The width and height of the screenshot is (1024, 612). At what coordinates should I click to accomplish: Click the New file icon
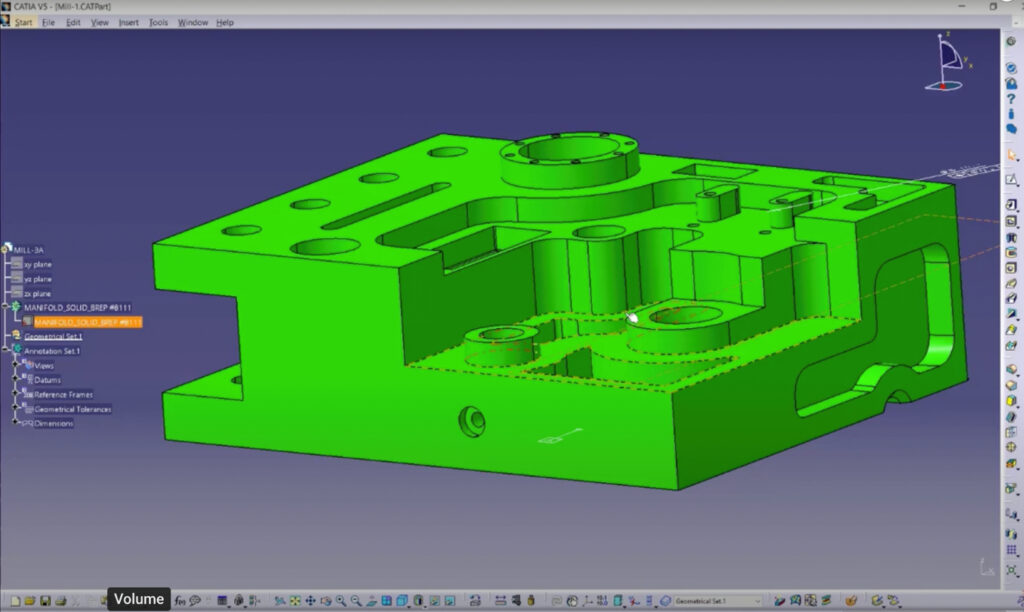pos(15,600)
